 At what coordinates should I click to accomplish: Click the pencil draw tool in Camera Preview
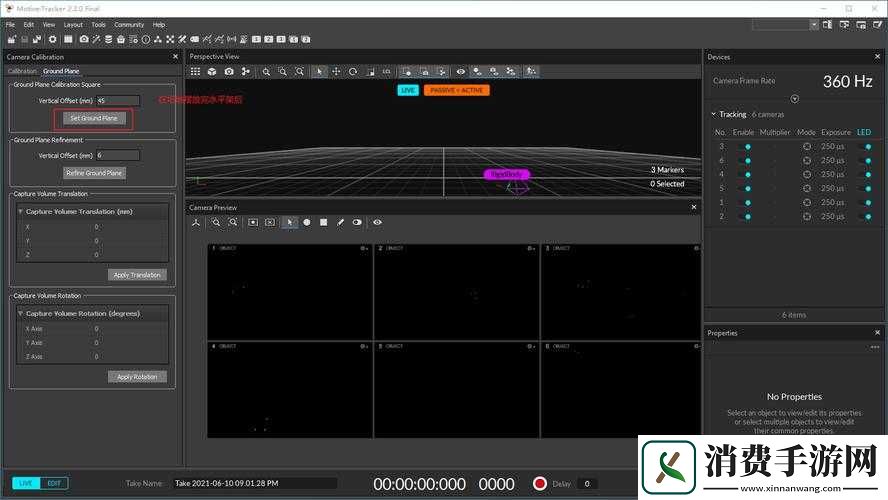pyautogui.click(x=340, y=222)
